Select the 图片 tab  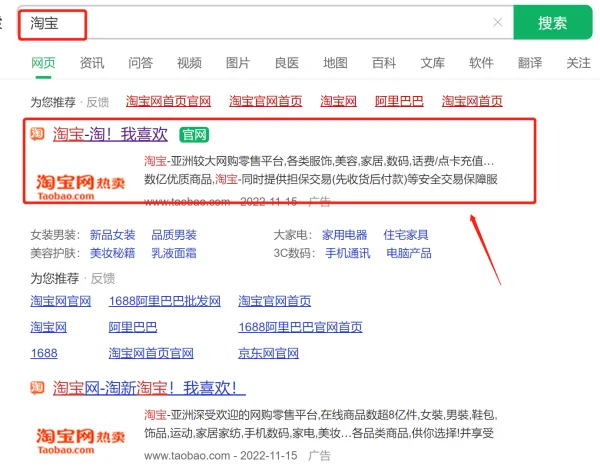[x=238, y=63]
